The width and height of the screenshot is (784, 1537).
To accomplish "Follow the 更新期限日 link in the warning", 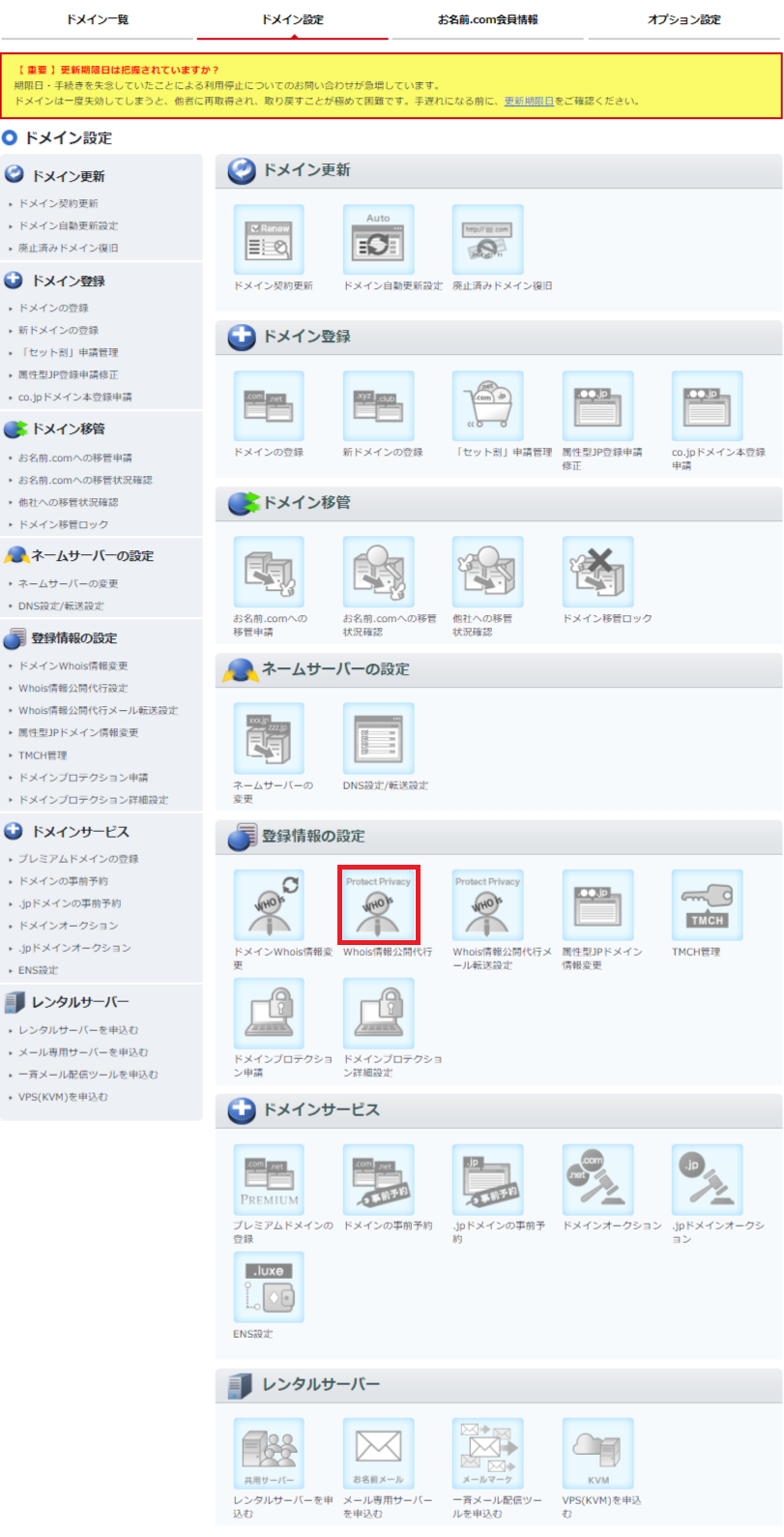I will tap(529, 101).
